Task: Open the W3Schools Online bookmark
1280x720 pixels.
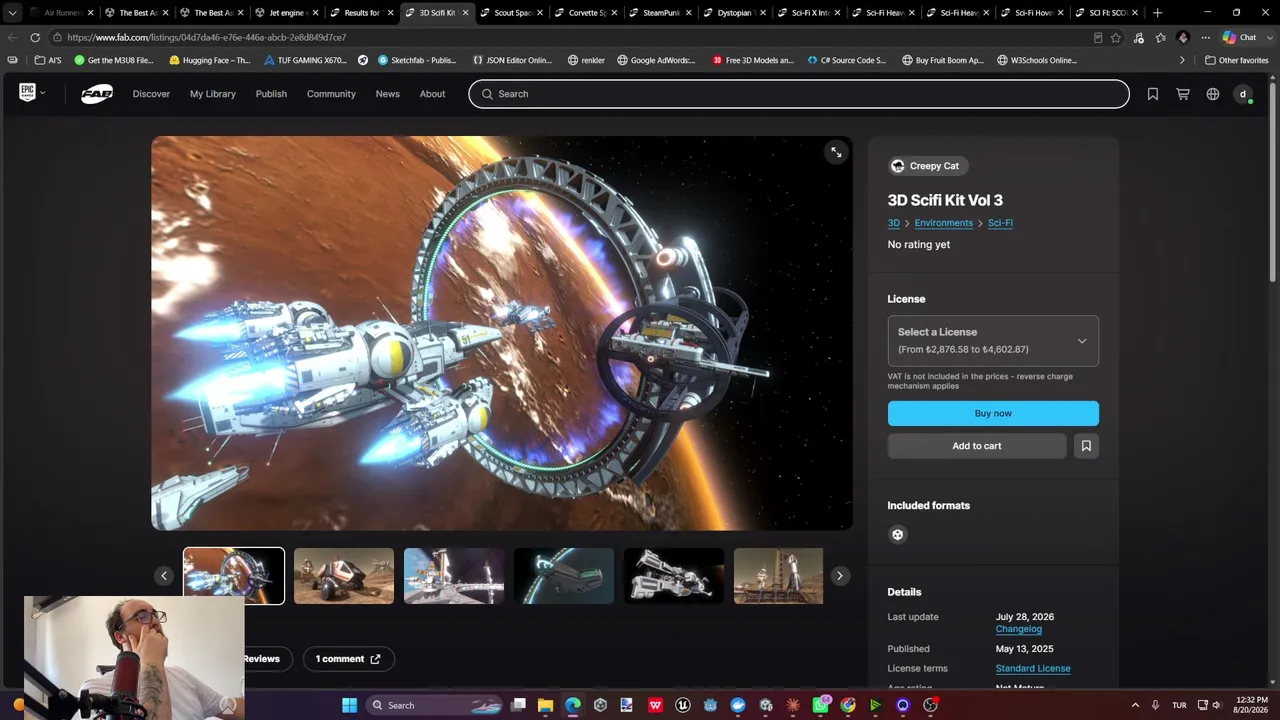Action: 1036,60
